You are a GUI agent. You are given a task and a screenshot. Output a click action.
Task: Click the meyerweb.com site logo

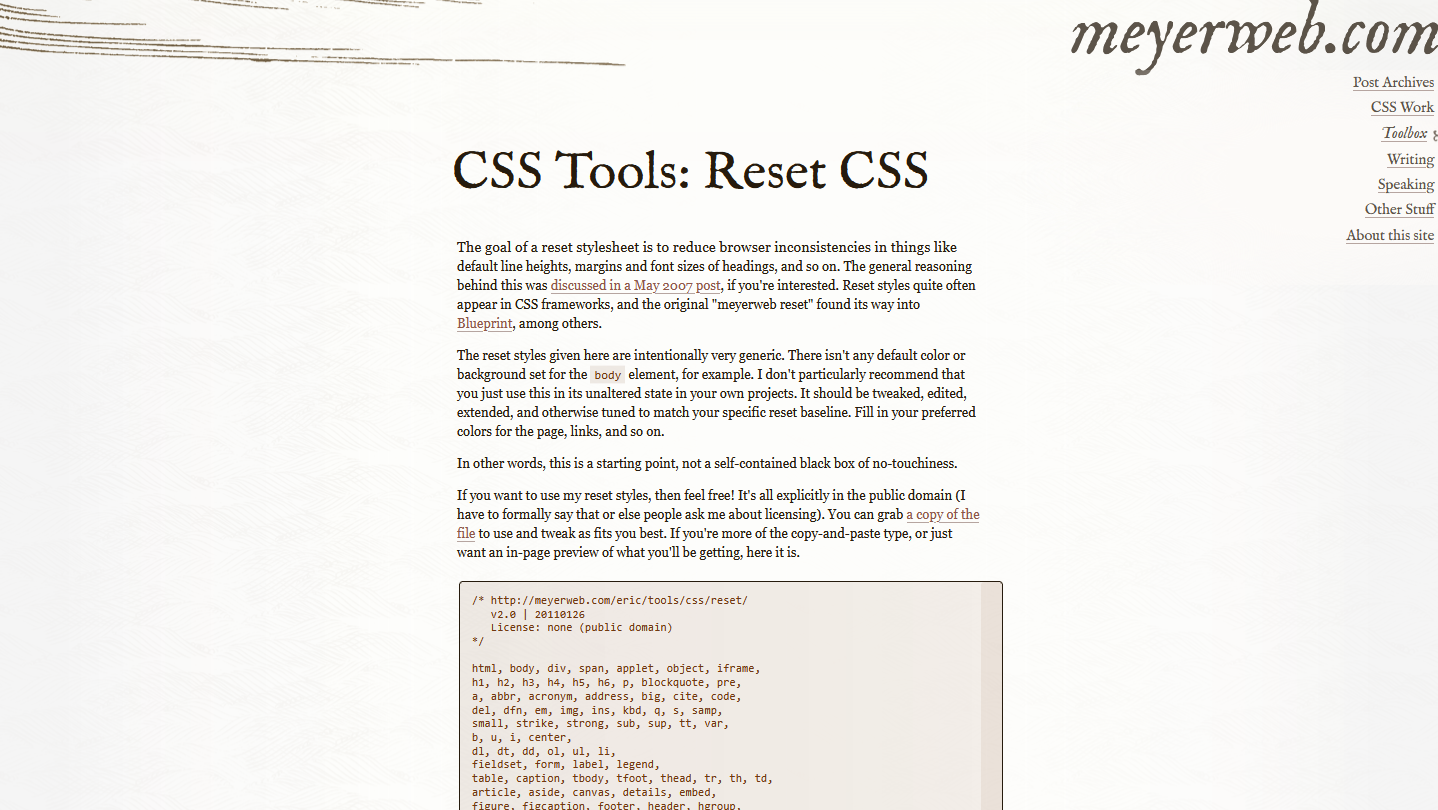click(x=1253, y=38)
